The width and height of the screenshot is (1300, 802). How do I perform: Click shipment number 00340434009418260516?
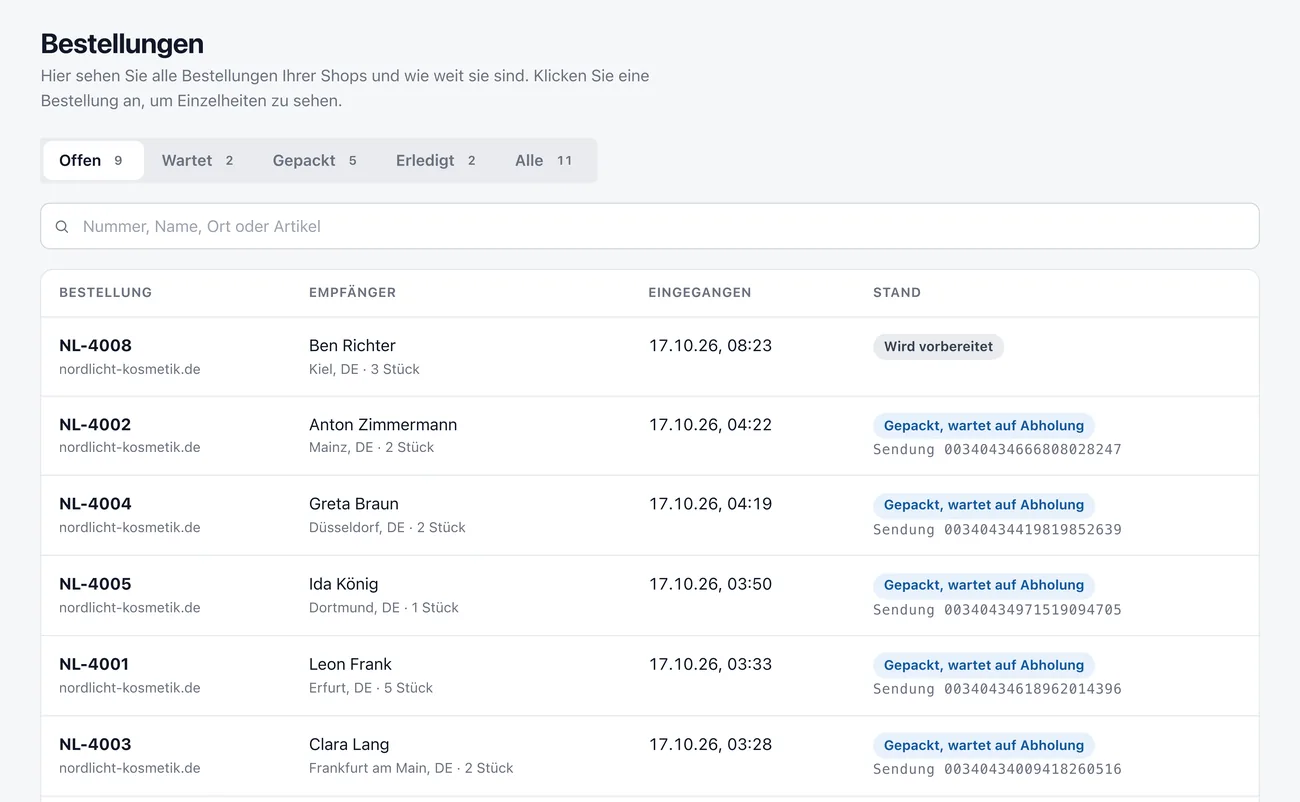pyautogui.click(x=1033, y=769)
